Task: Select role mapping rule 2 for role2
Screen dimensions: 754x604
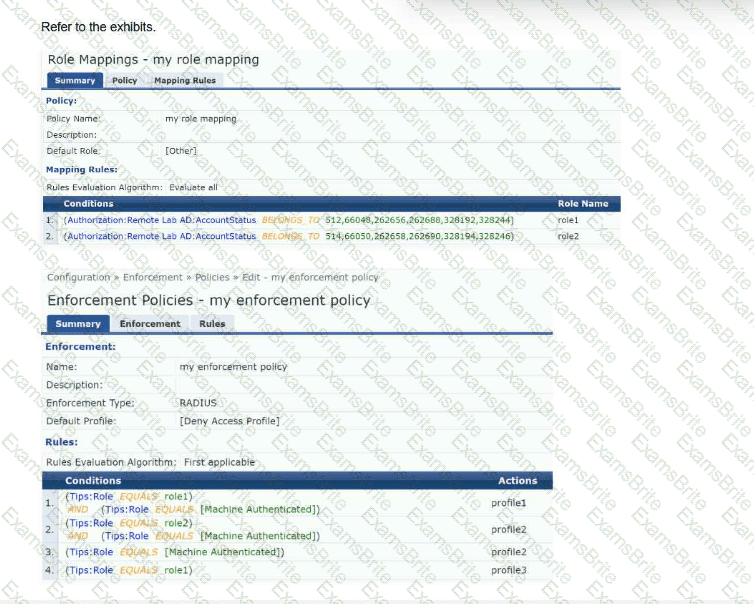Action: tap(332, 236)
